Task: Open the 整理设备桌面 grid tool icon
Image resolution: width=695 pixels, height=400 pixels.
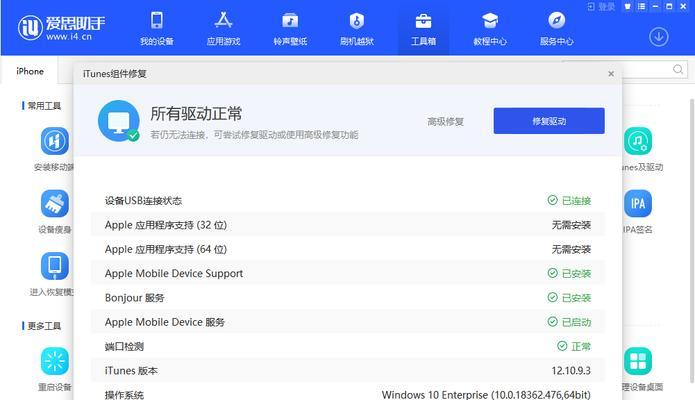Action: point(638,361)
